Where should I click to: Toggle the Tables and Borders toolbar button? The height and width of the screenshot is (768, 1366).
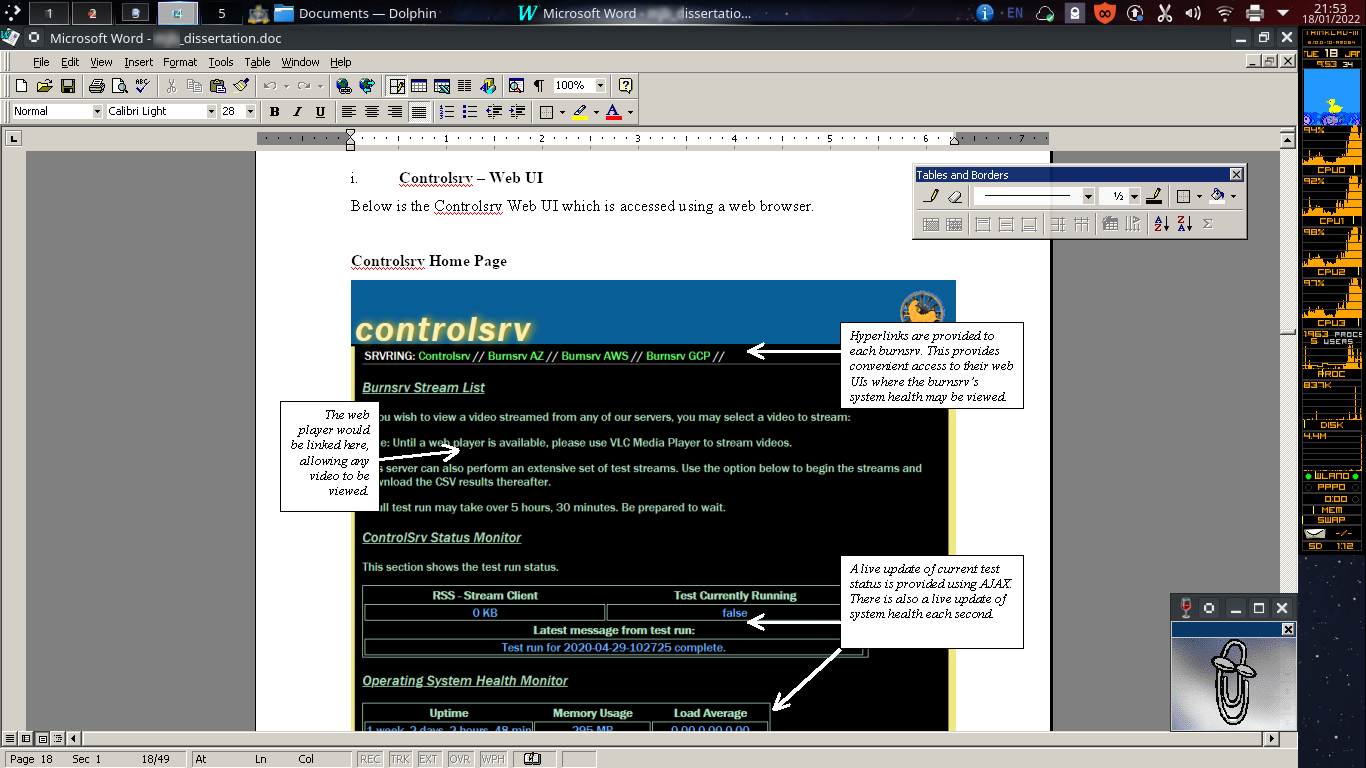[x=397, y=86]
